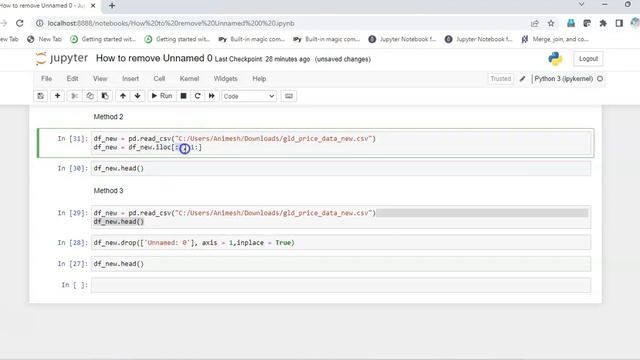Save and checkpoint the notebook
The height and width of the screenshot is (360, 640).
40,96
